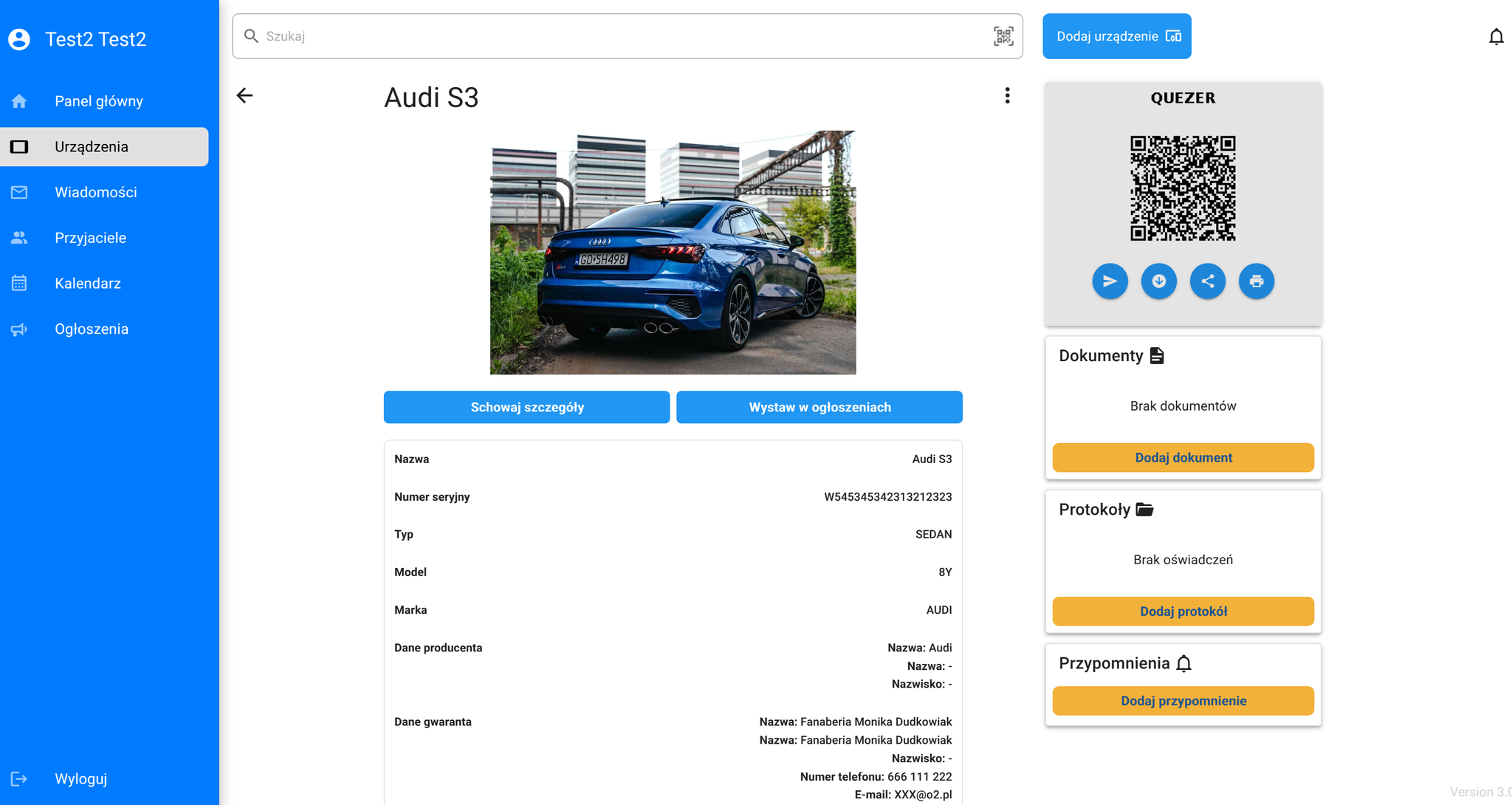
Task: Click the bell icon next to Przypomnienia
Action: pyautogui.click(x=1183, y=663)
